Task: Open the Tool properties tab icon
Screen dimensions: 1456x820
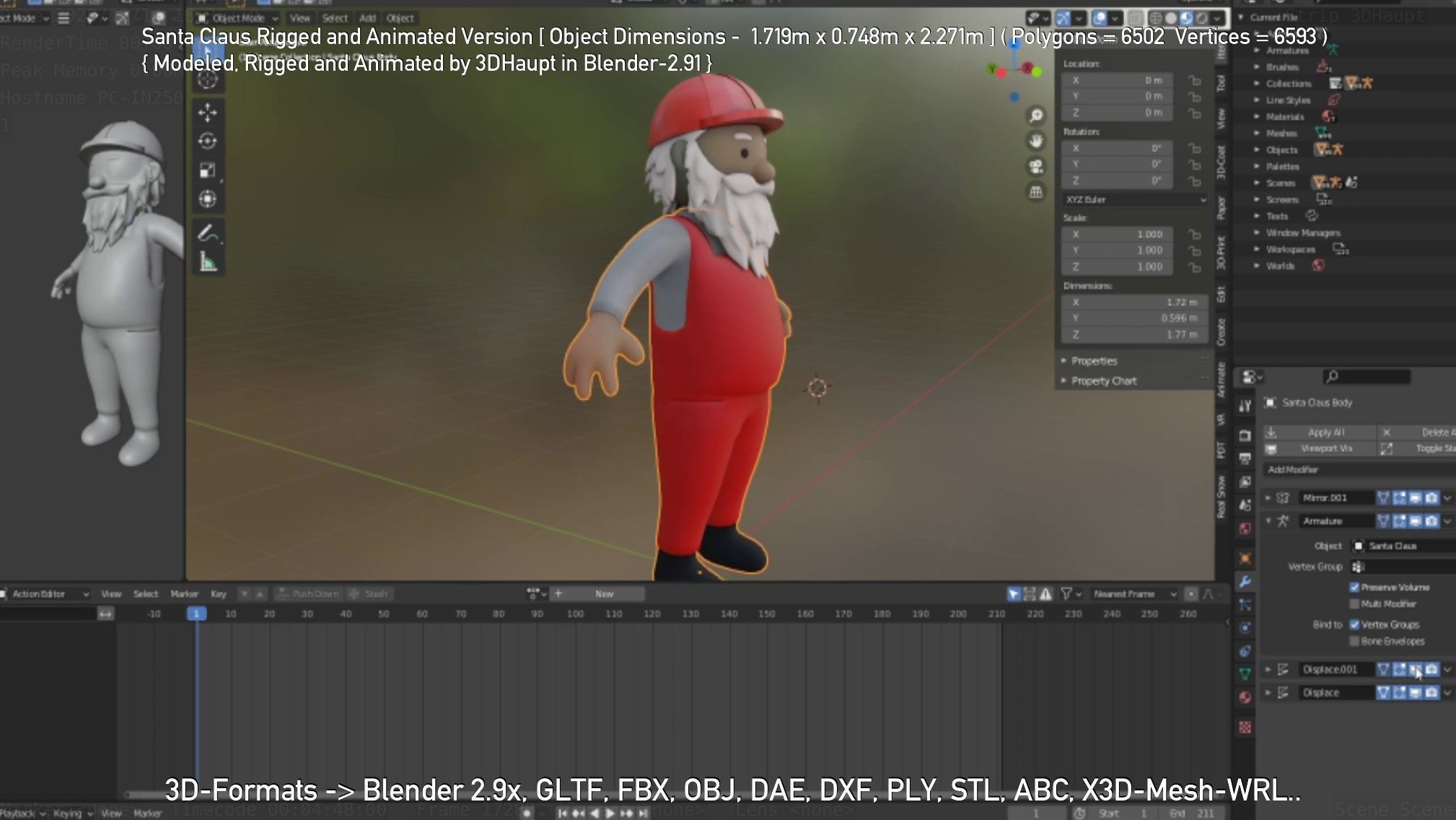Action: (1245, 406)
